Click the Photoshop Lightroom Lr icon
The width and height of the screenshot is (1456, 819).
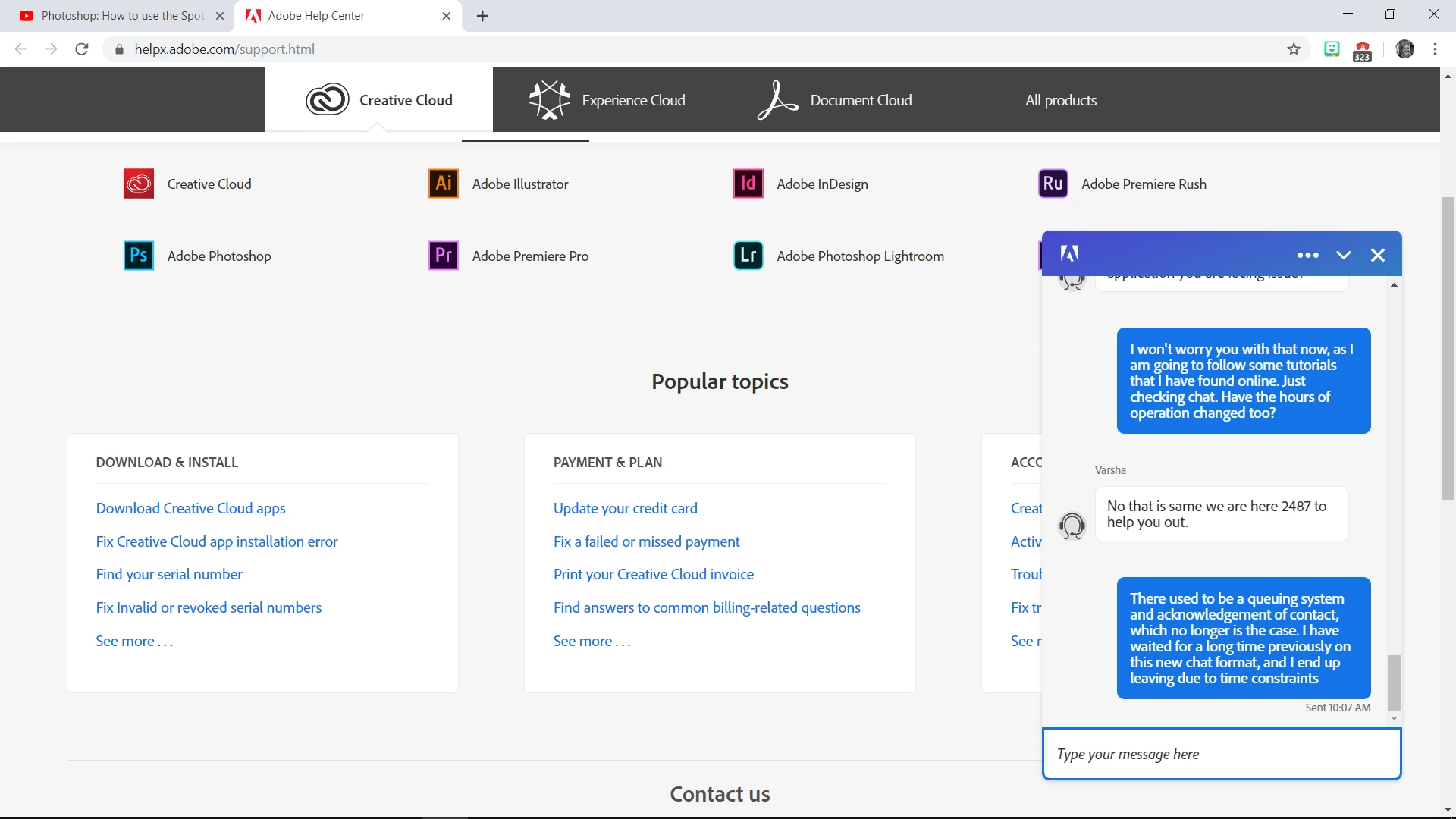(x=748, y=256)
